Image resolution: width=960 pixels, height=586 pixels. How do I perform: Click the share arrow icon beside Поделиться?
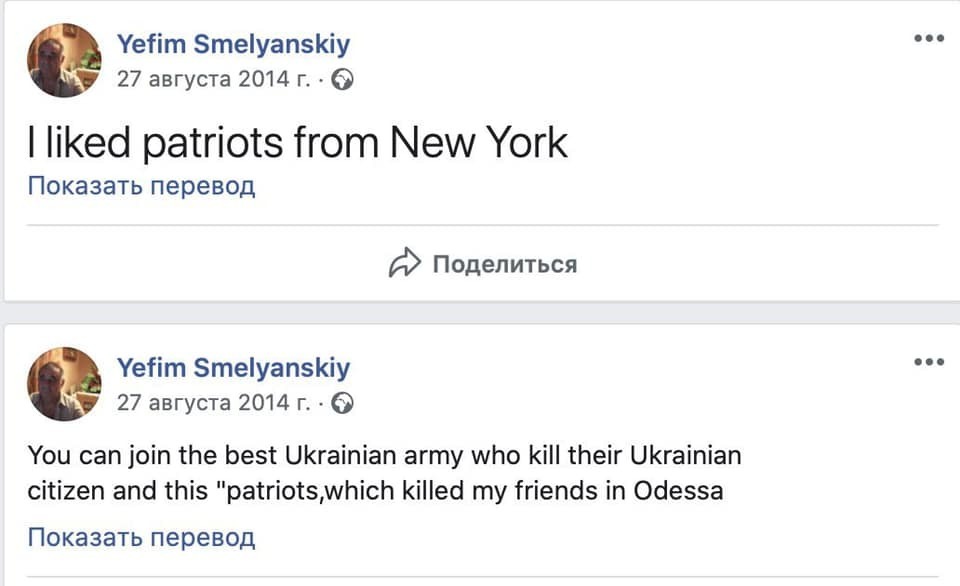coord(406,263)
